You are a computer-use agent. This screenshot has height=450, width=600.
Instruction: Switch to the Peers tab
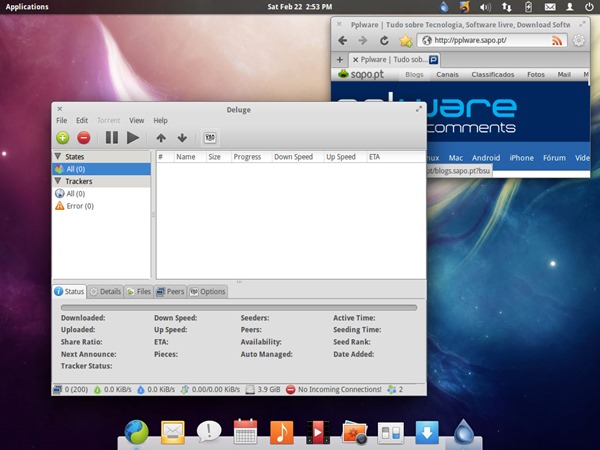(171, 292)
